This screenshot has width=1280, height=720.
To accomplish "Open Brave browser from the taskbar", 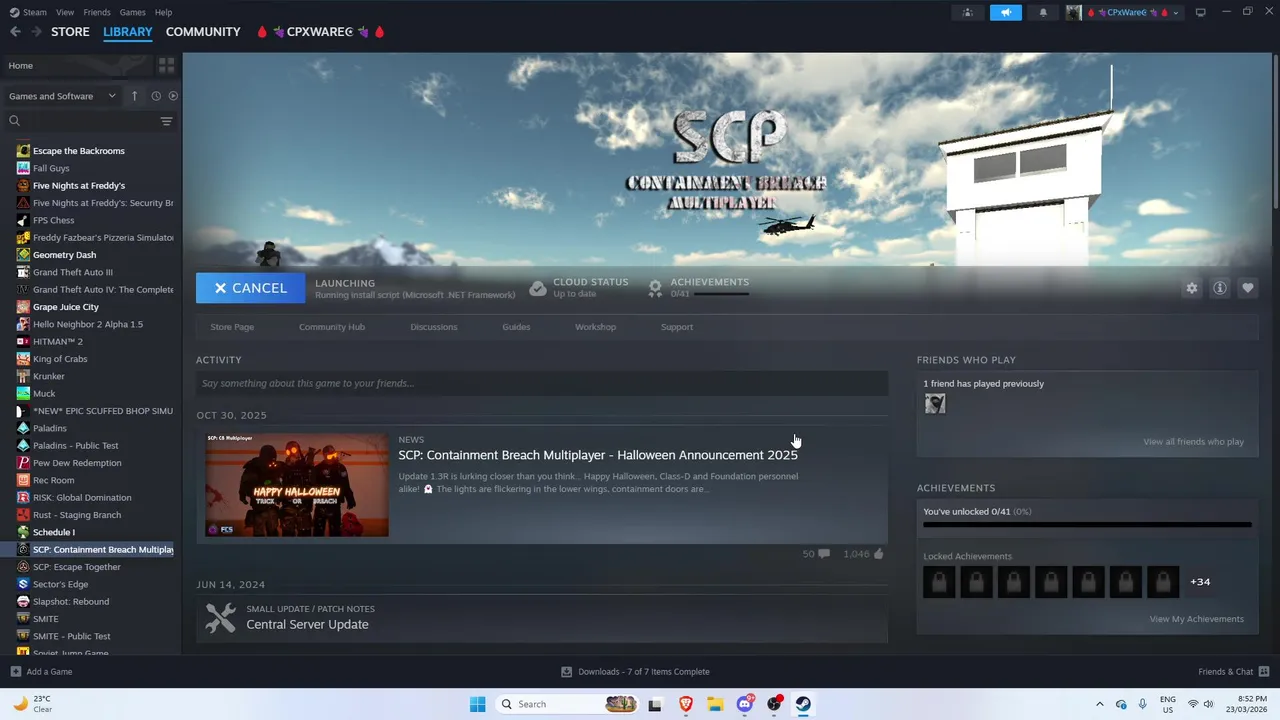I will [686, 704].
